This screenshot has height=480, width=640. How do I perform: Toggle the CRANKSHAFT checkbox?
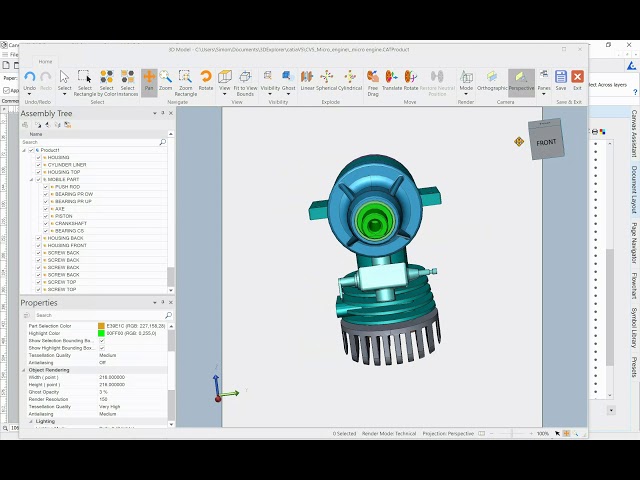point(46,224)
